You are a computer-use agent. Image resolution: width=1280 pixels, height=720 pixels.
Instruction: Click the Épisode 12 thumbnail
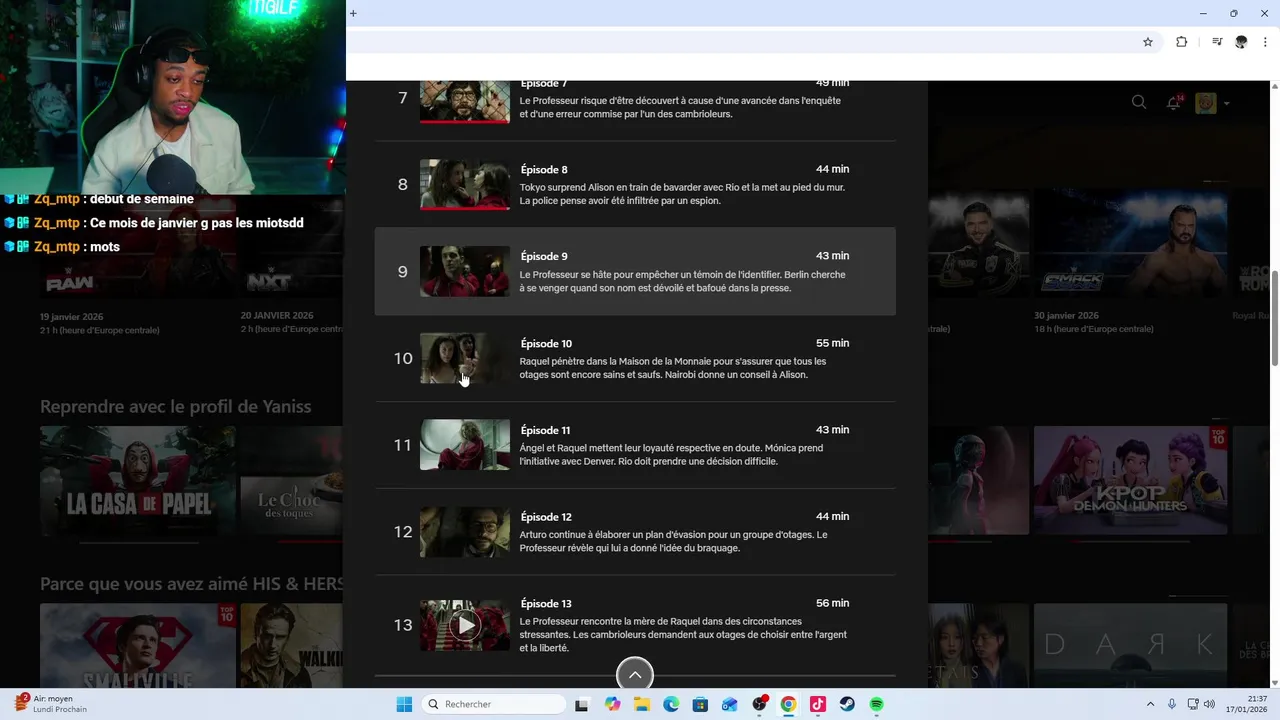point(465,531)
